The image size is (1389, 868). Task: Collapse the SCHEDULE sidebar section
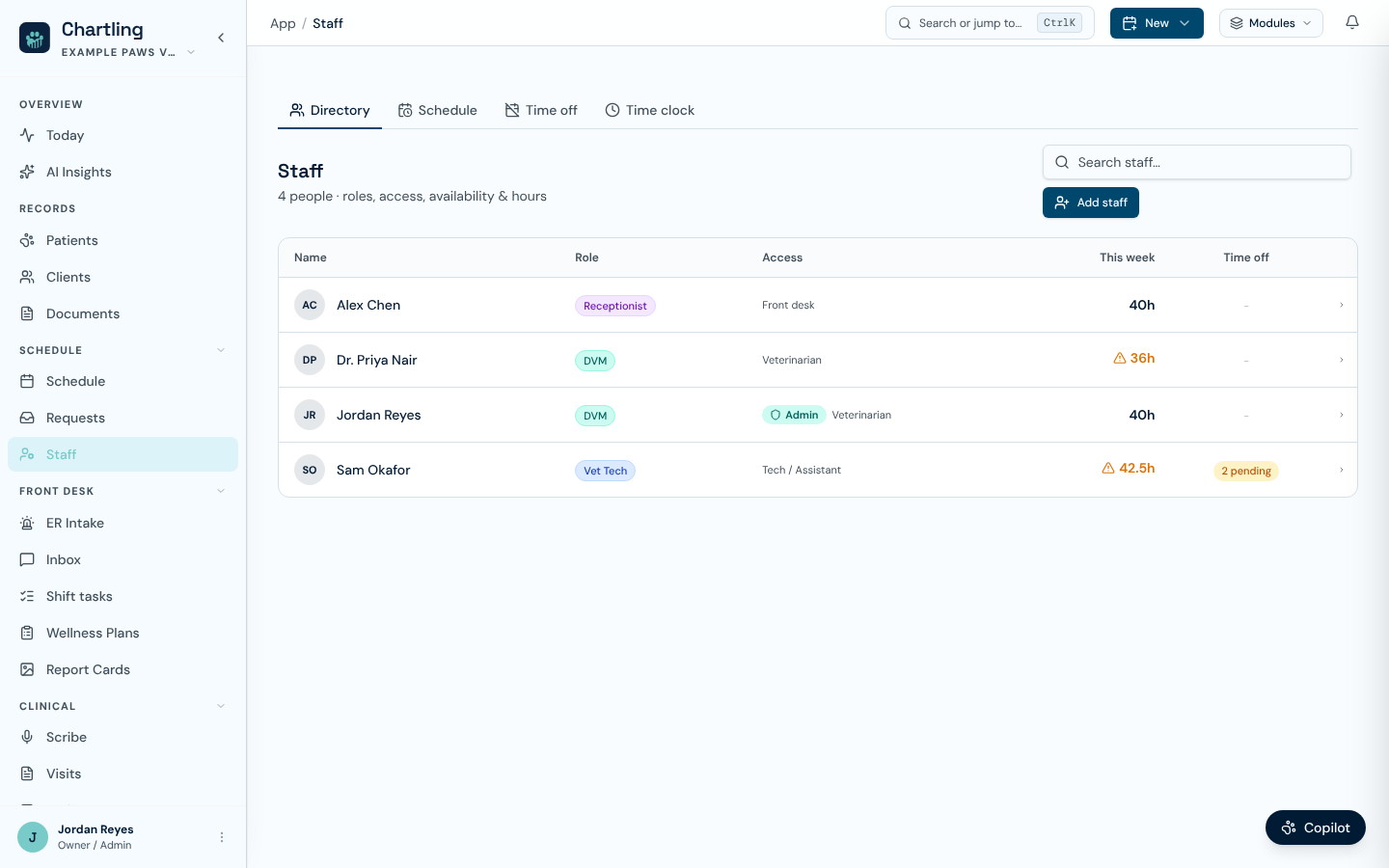[x=221, y=350]
